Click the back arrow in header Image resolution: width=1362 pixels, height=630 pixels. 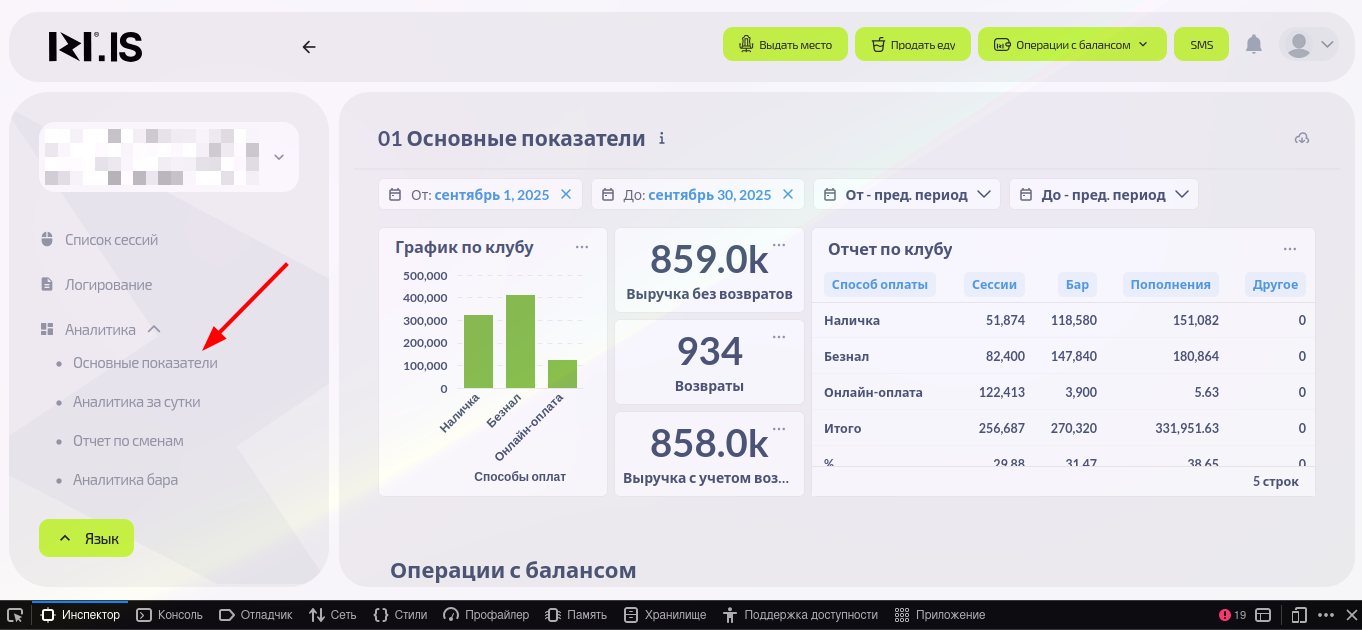coord(309,46)
